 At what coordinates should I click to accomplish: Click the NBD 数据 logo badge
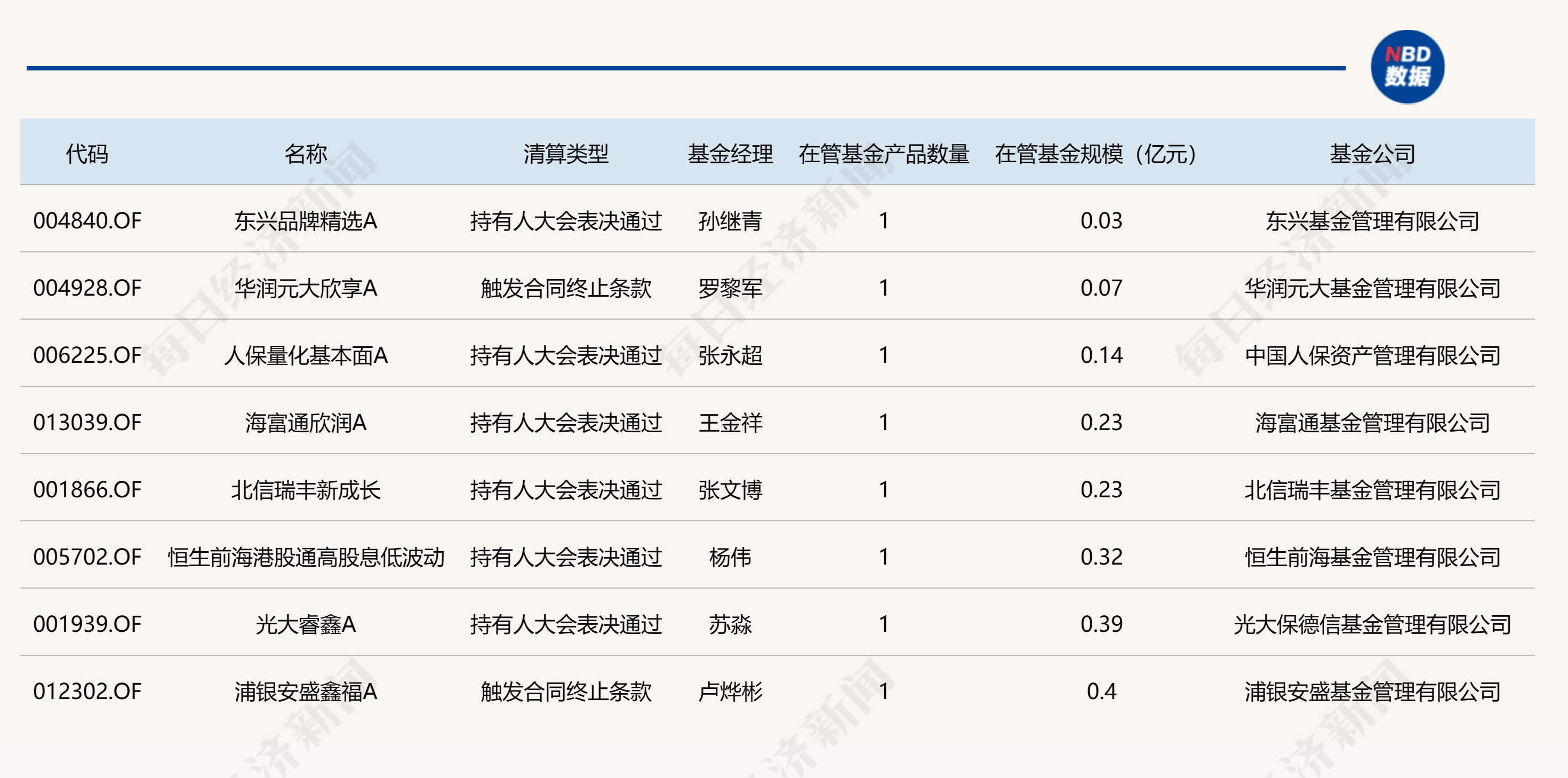1407,66
